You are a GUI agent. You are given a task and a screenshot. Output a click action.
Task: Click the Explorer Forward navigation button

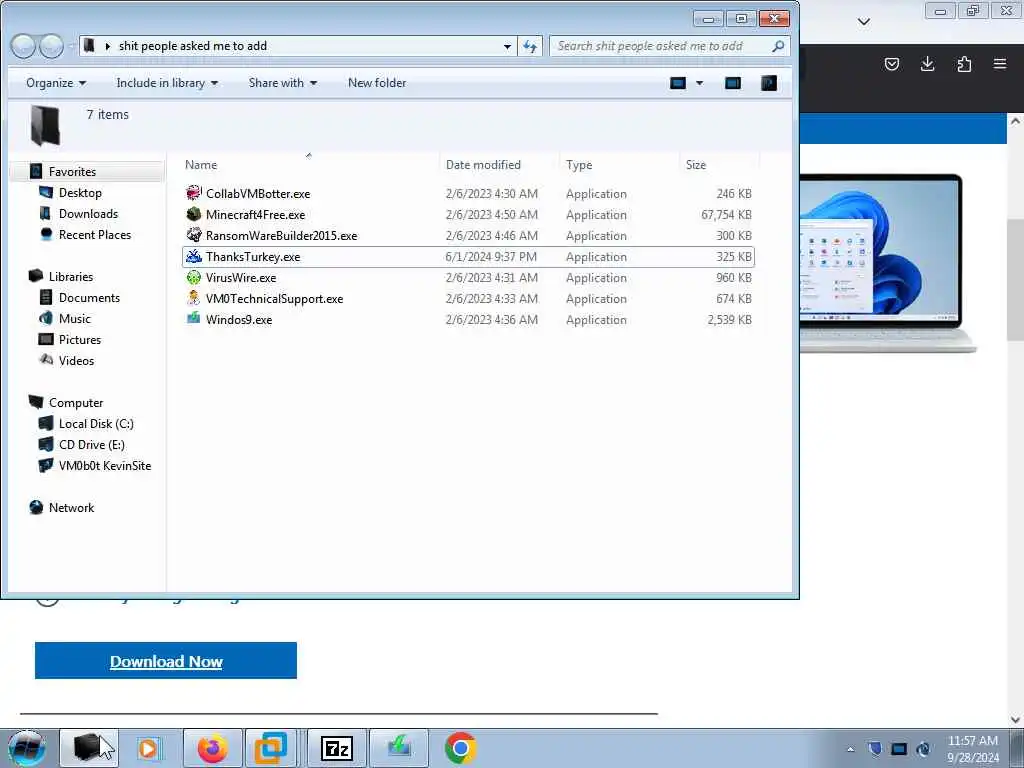[51, 46]
